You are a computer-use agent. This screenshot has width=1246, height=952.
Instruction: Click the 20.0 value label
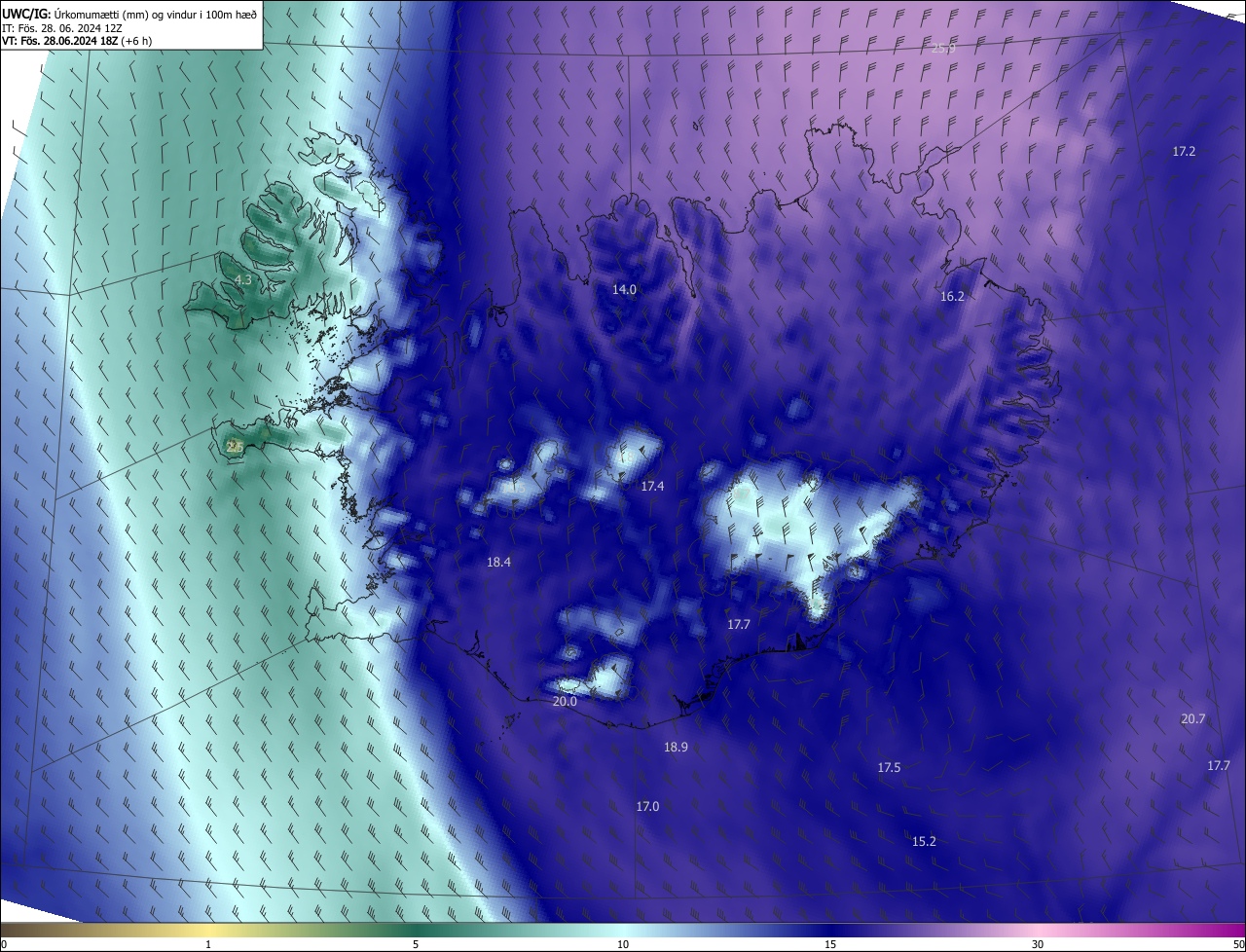coord(565,702)
